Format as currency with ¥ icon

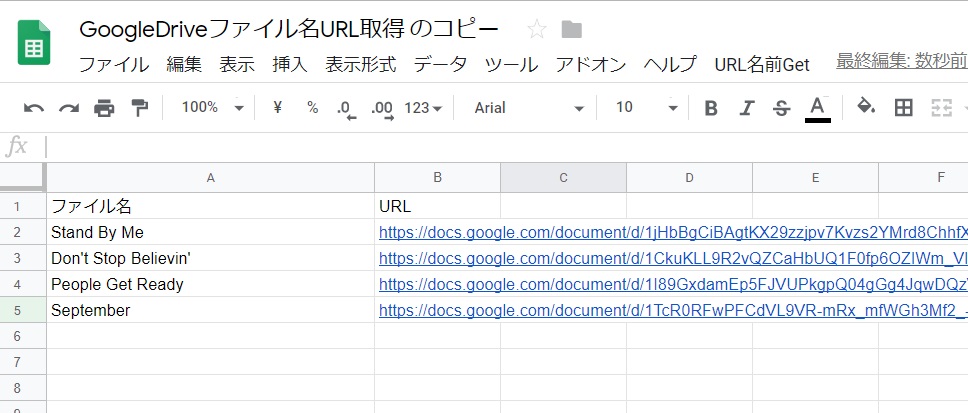point(278,107)
